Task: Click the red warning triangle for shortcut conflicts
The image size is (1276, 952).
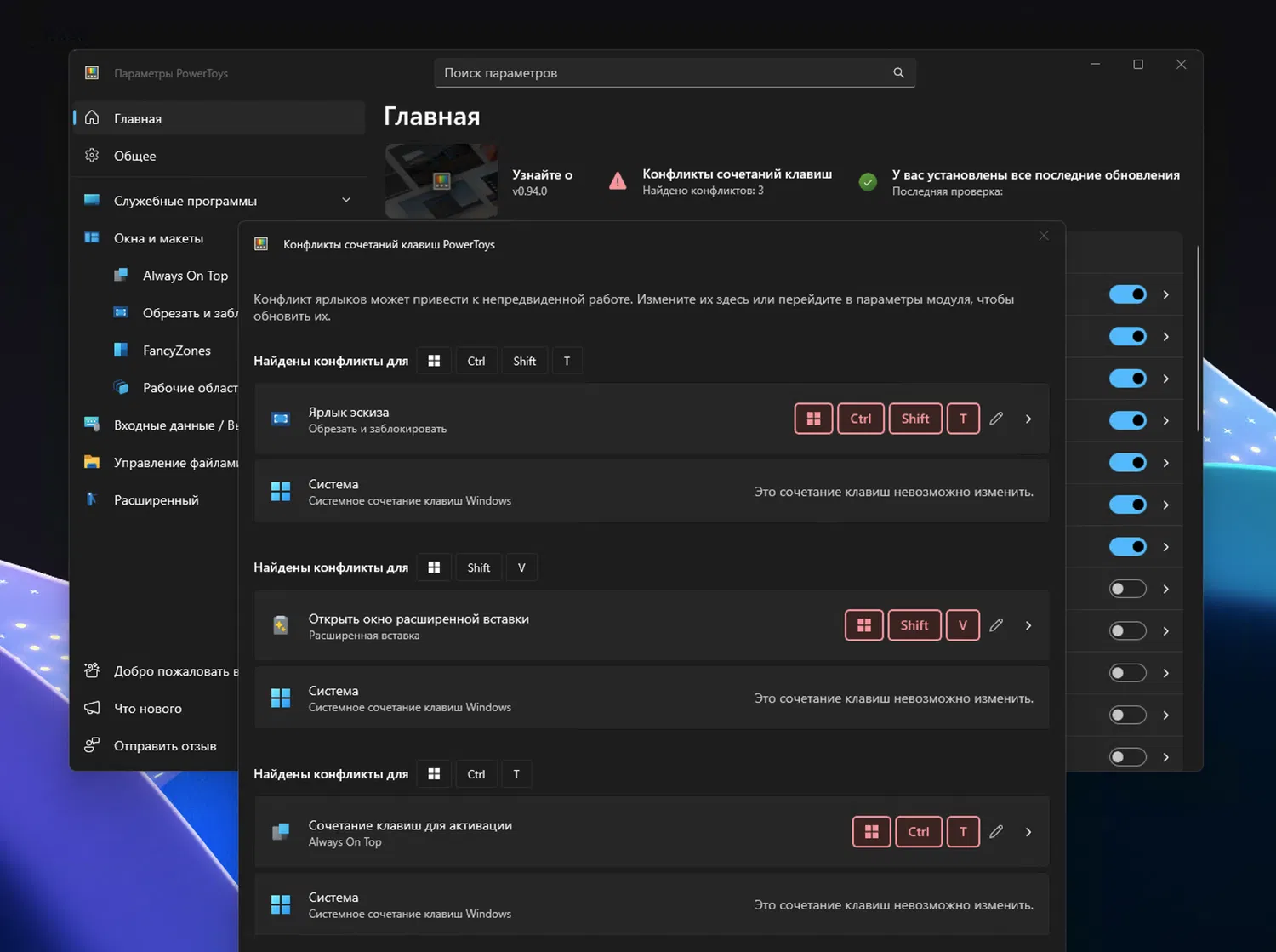Action: coord(618,181)
